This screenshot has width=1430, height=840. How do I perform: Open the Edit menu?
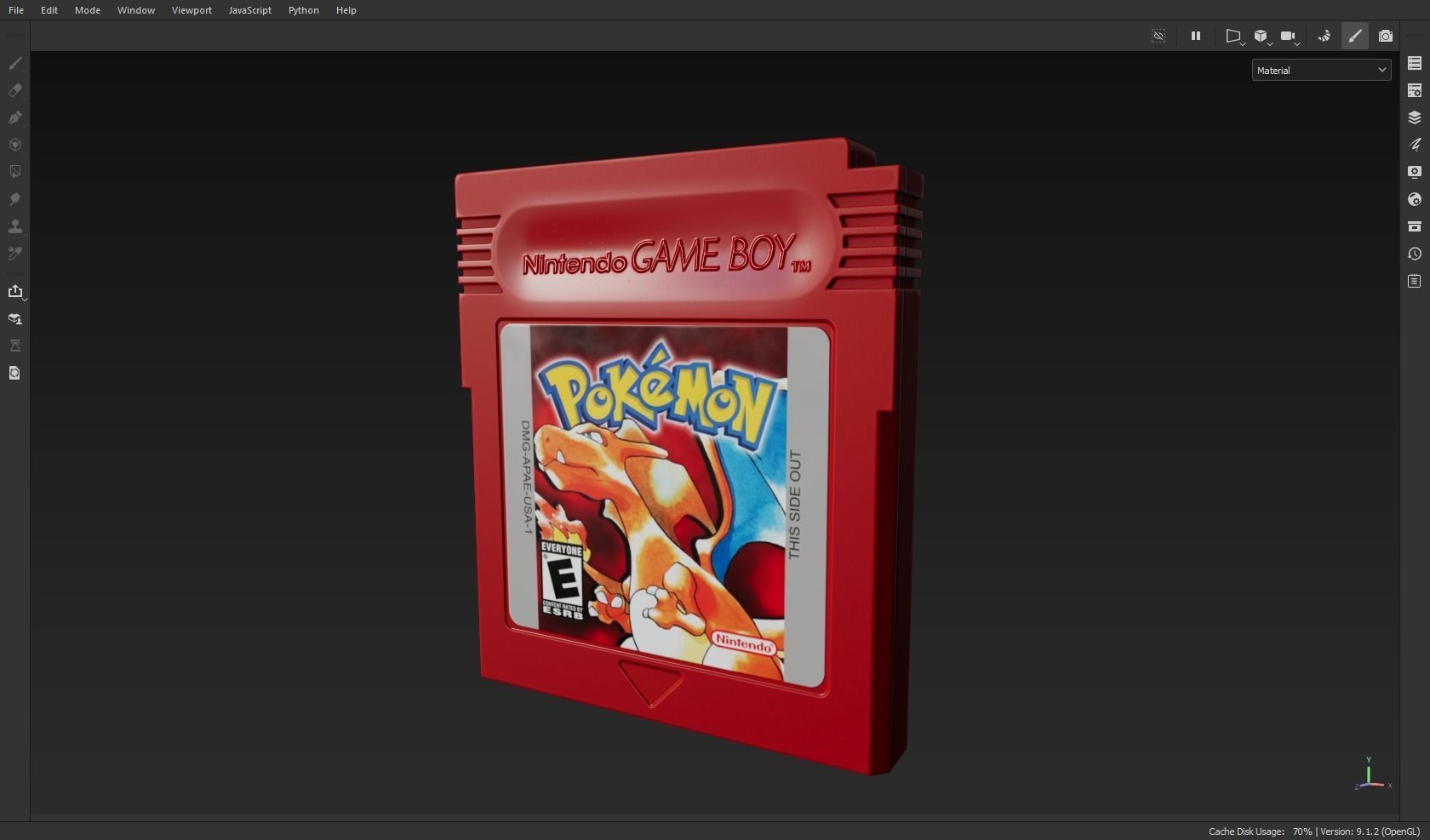[x=49, y=10]
